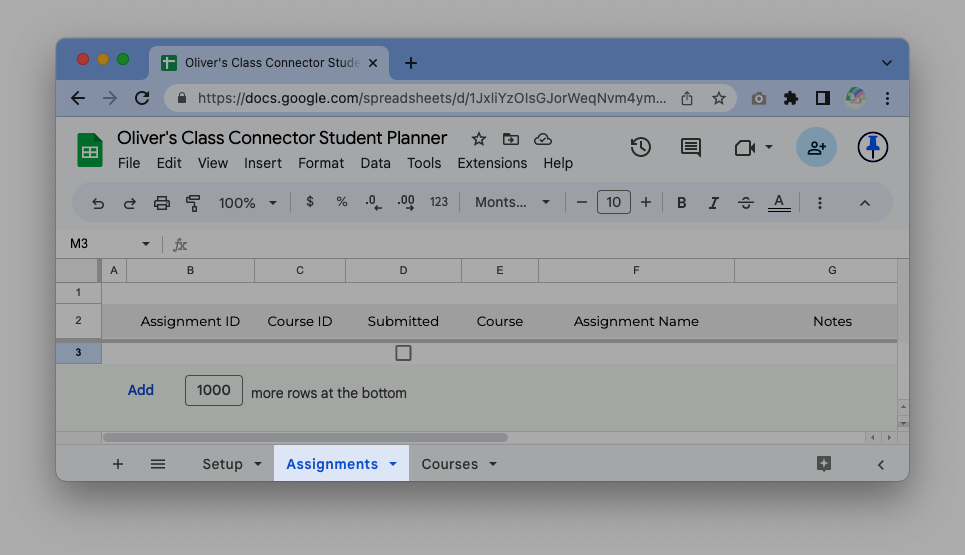965x555 pixels.
Task: Select column F header
Action: click(x=636, y=271)
